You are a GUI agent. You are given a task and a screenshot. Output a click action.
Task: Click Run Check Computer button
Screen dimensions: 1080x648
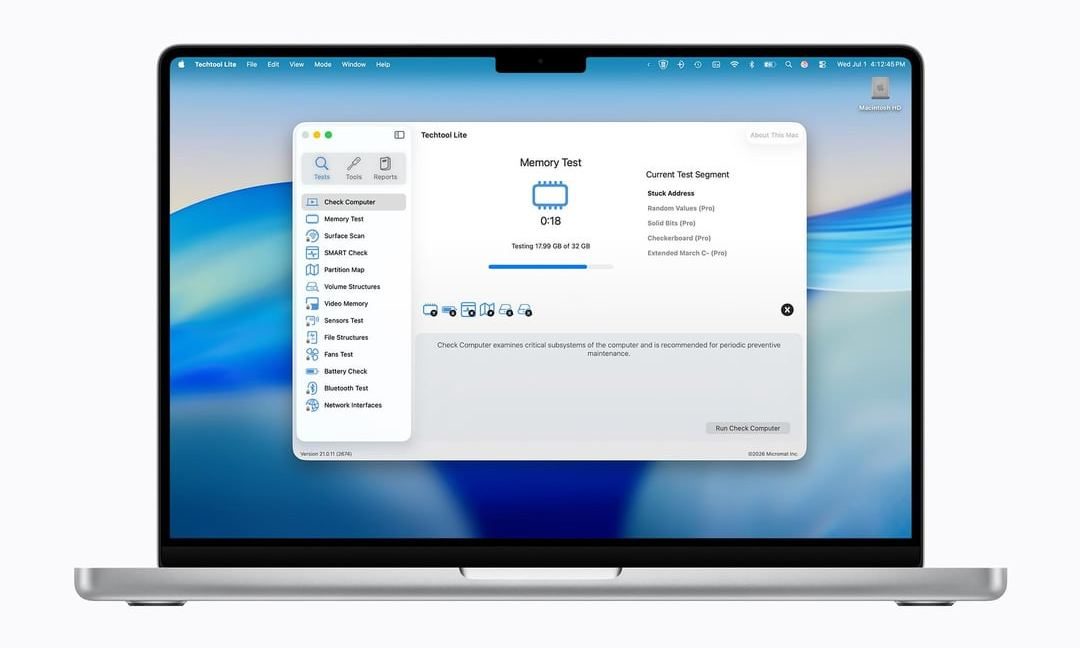click(x=748, y=428)
